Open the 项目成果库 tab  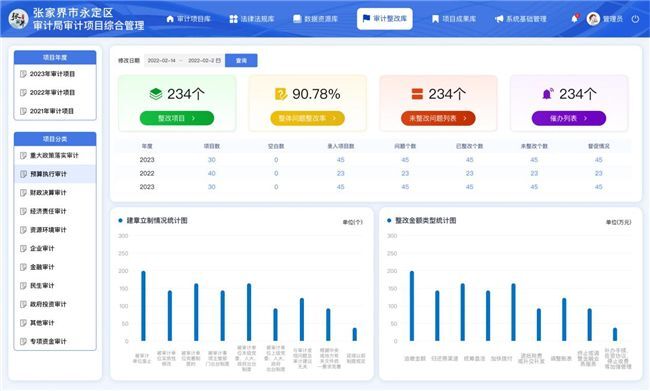click(454, 19)
